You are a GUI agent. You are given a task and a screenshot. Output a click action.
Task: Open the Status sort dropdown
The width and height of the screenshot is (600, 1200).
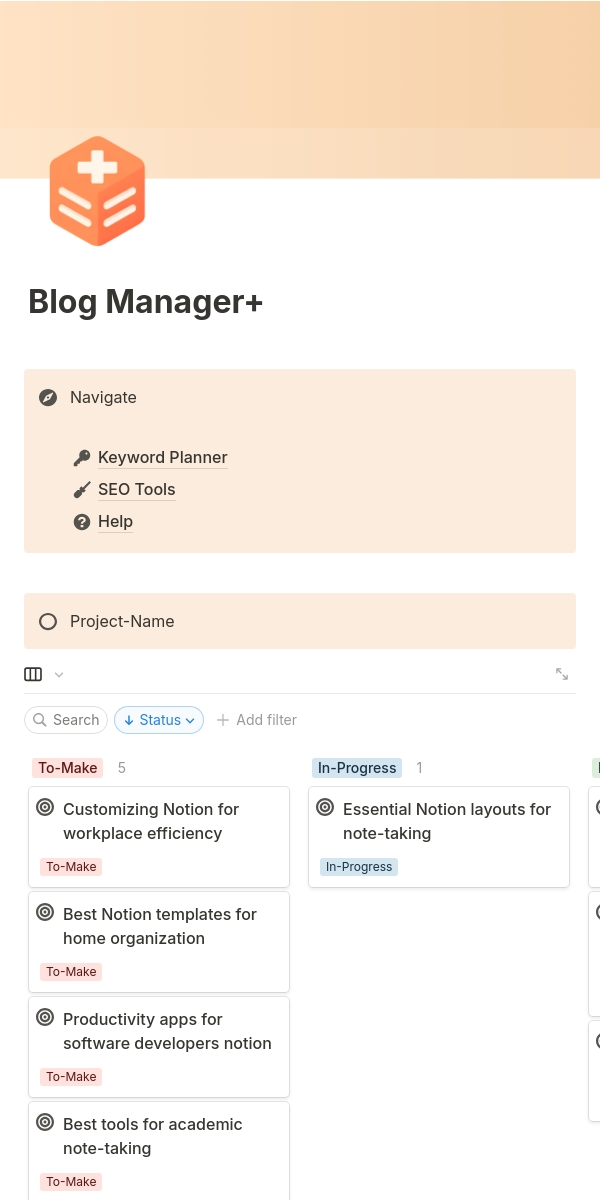click(159, 720)
